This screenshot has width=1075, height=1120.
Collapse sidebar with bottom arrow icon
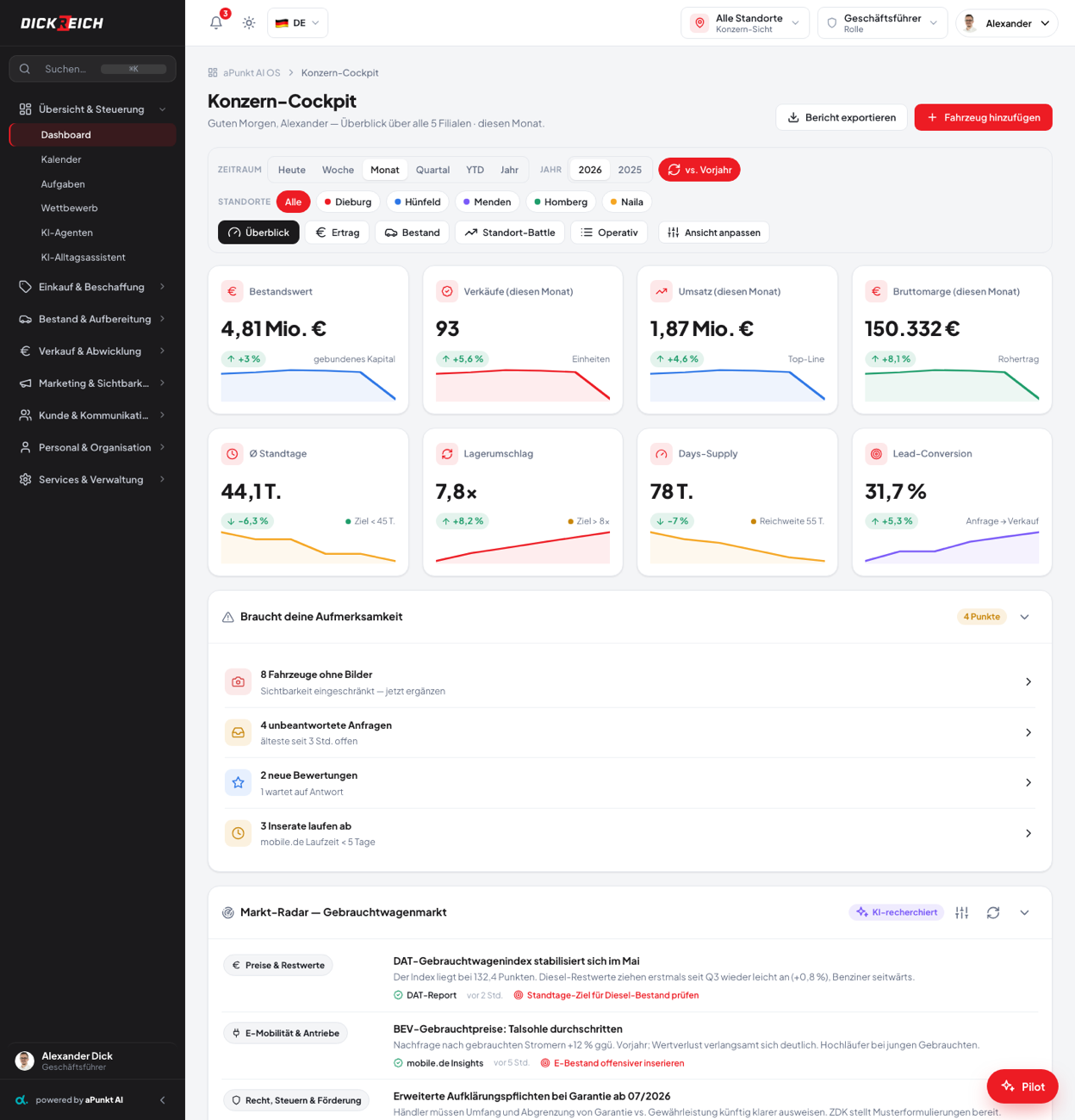click(x=163, y=1100)
